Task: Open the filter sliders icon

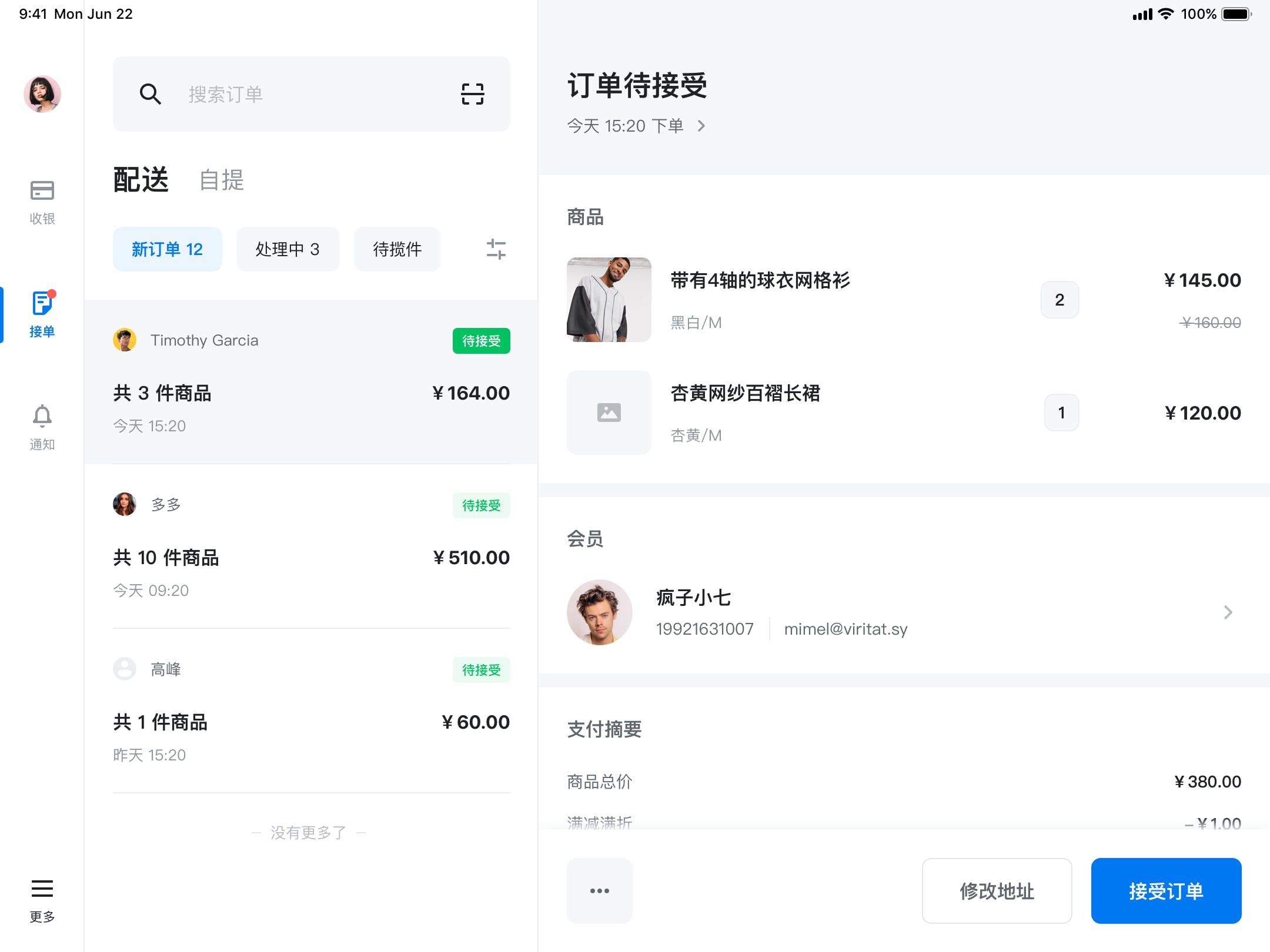Action: tap(496, 249)
